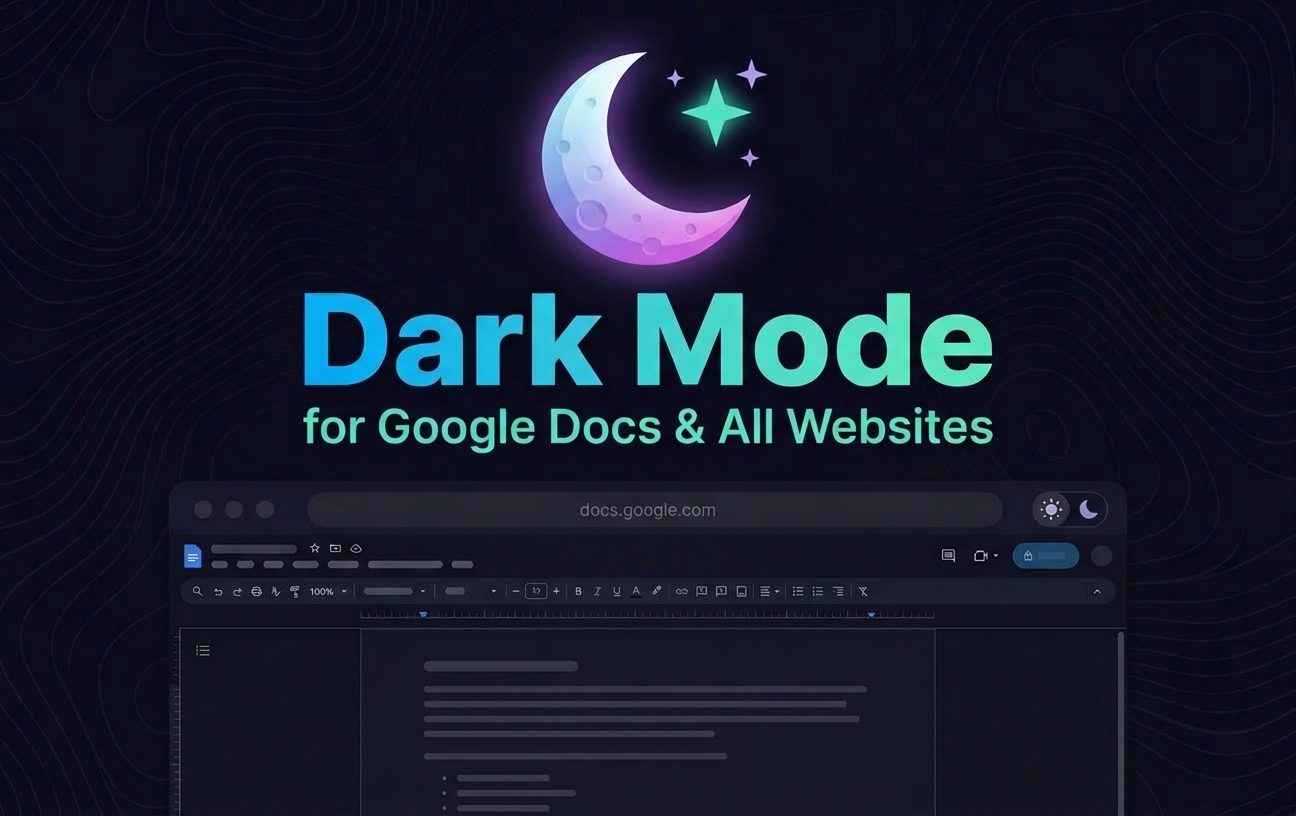Viewport: 1296px width, 816px height.
Task: Click the Print icon in the toolbar
Action: coord(256,591)
